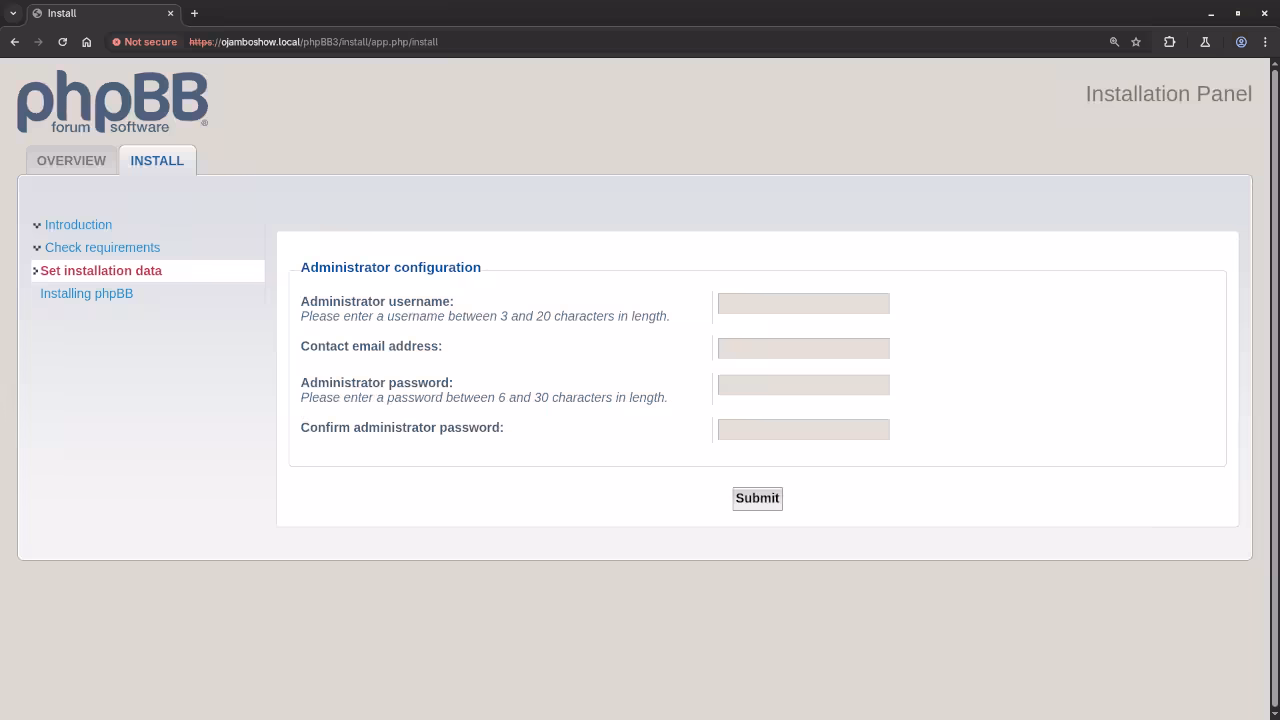Open the tab search dropdown arrow
The width and height of the screenshot is (1280, 720).
(x=13, y=13)
